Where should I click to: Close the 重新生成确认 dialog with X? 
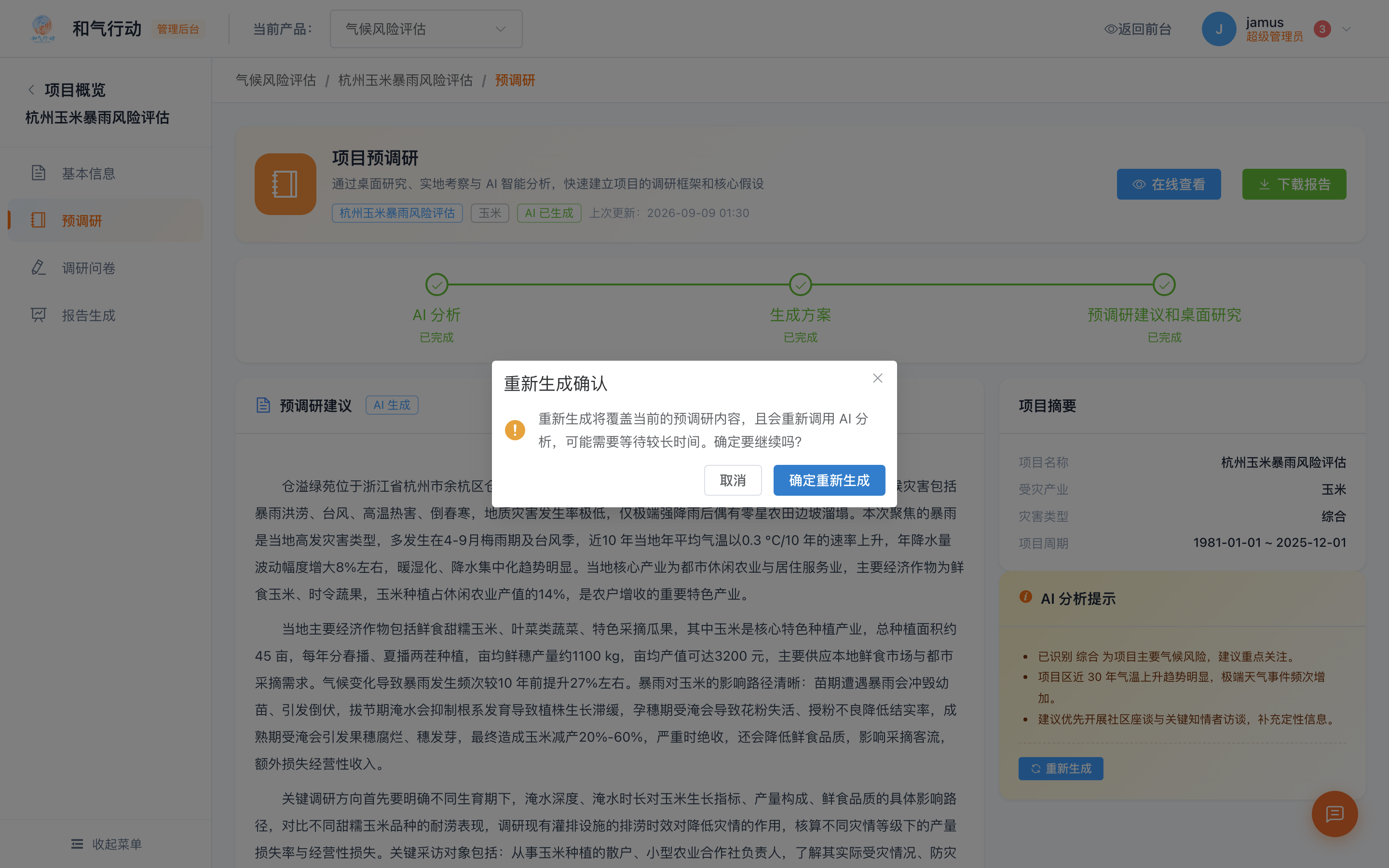(877, 378)
